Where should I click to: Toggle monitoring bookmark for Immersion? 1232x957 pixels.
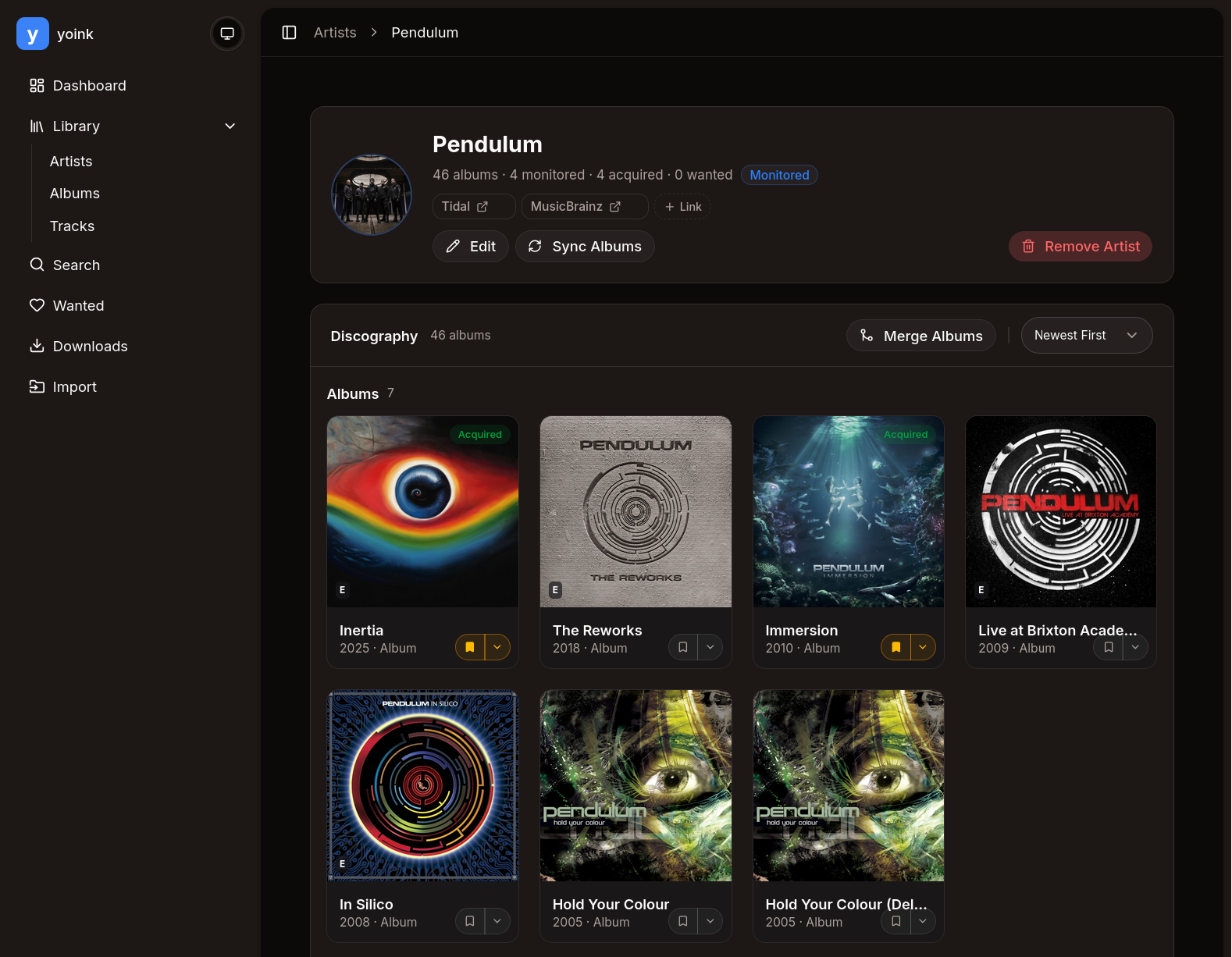[896, 647]
